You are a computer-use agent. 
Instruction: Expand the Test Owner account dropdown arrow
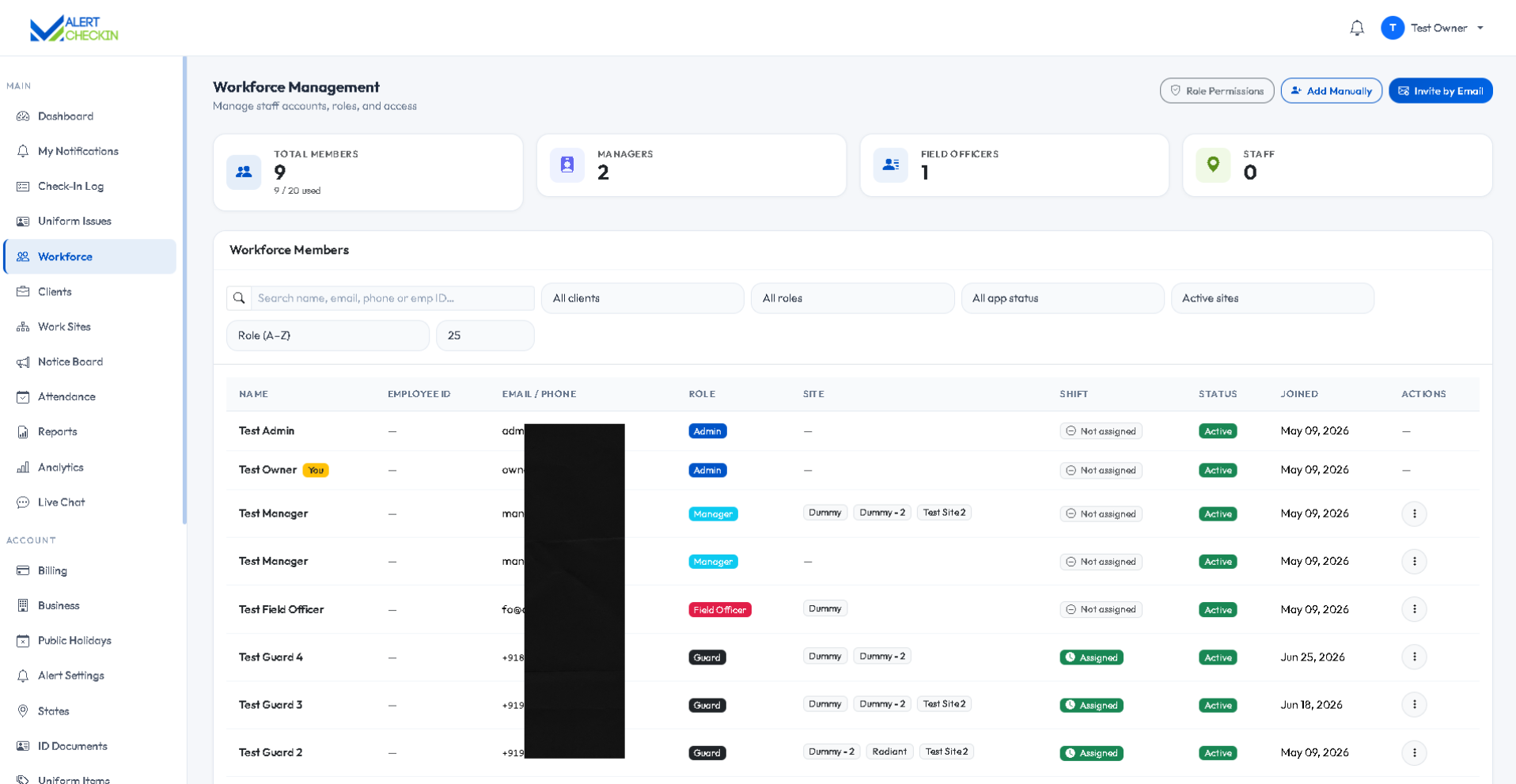click(1480, 28)
